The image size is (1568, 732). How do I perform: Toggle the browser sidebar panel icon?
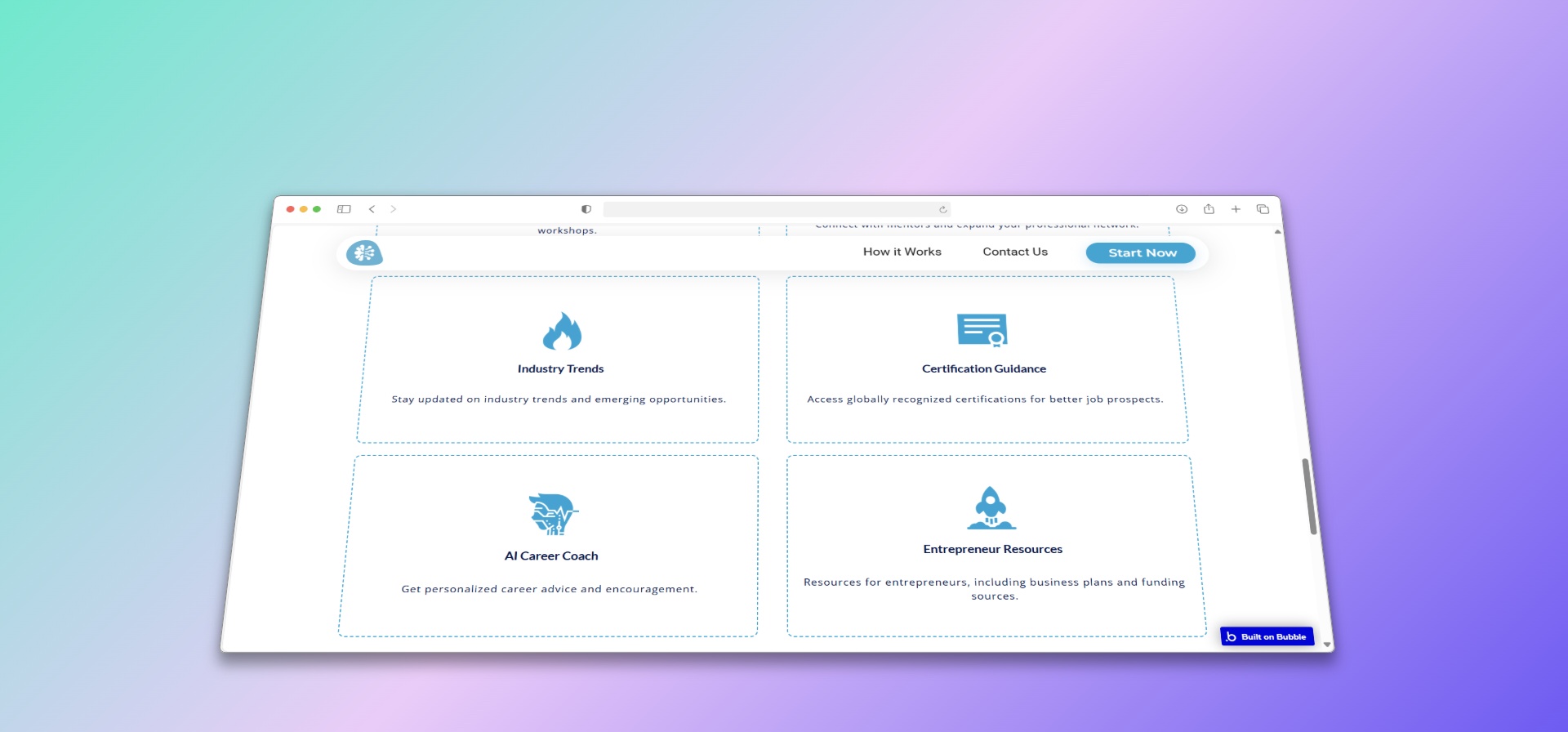pos(344,209)
